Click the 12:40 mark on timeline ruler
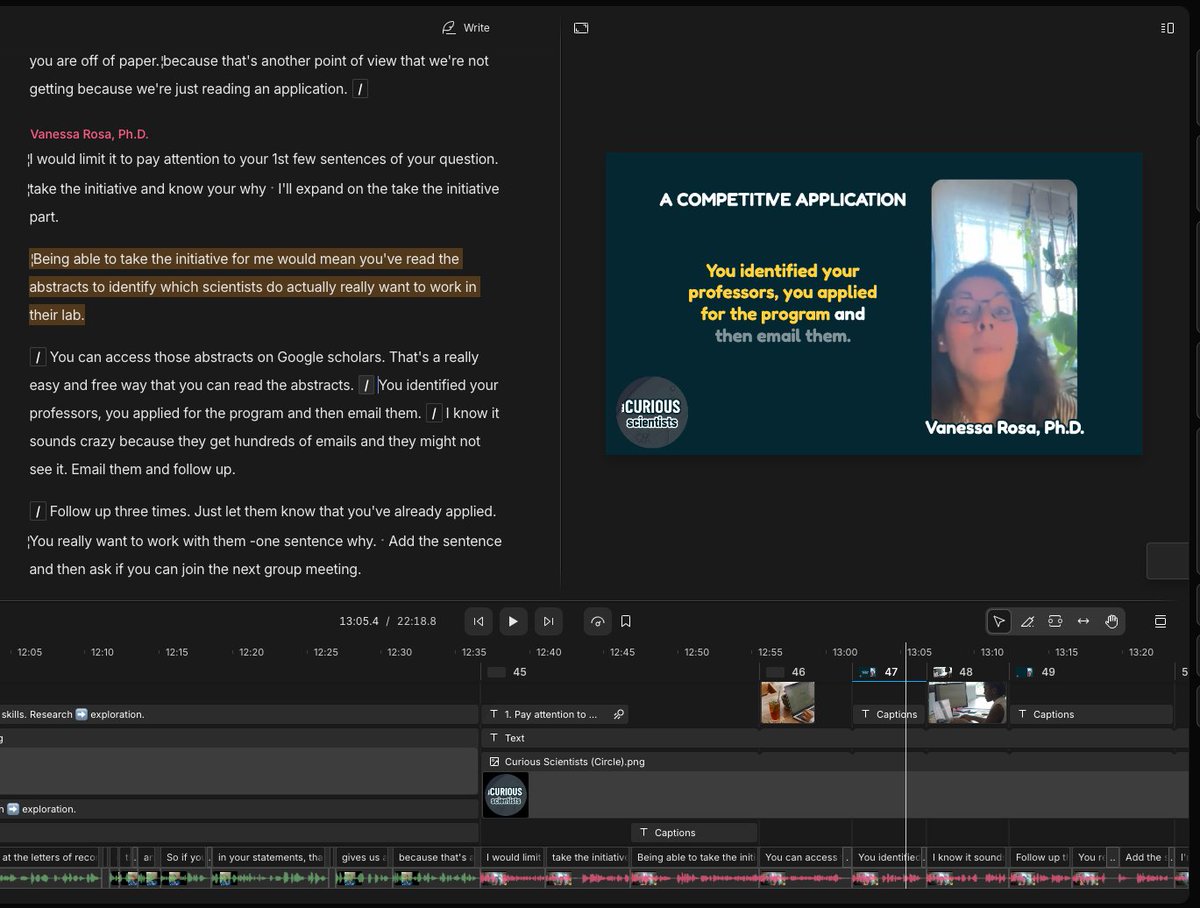1200x908 pixels. (x=548, y=652)
